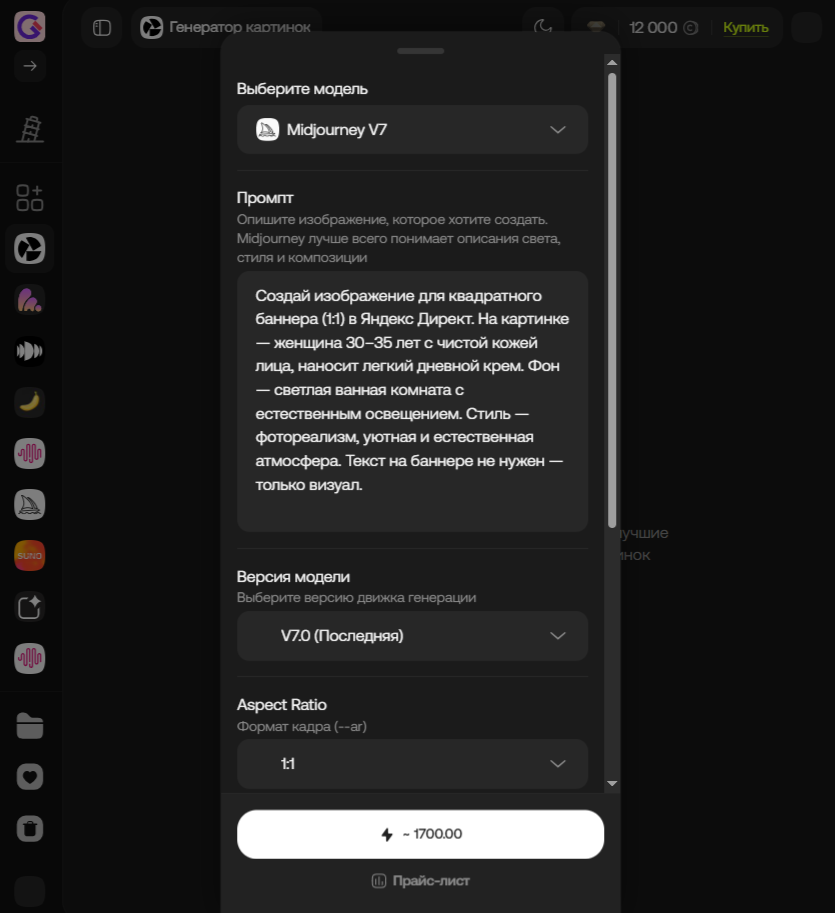Open the trash bin icon

30,829
